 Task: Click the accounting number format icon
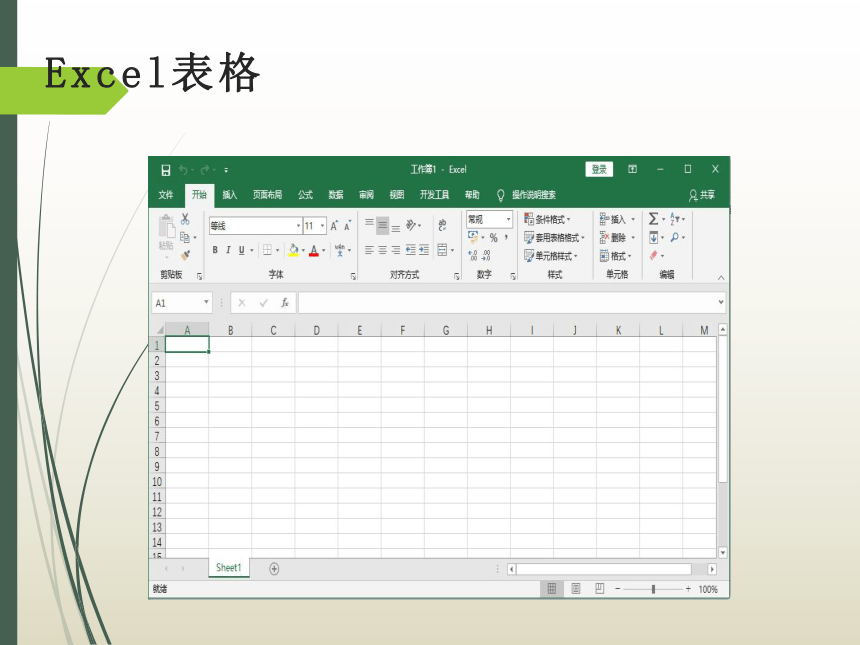473,237
